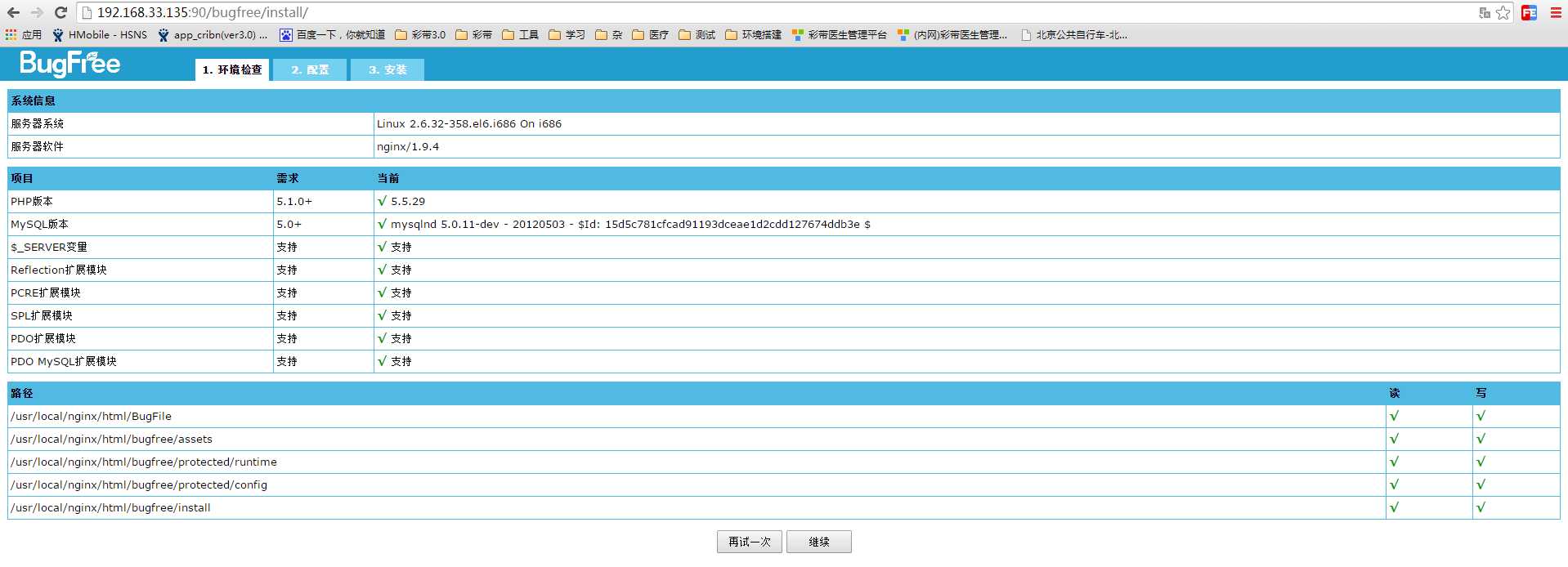This screenshot has width=1568, height=567.
Task: Open the HMobile - HSNS bookmark
Action: pos(100,35)
